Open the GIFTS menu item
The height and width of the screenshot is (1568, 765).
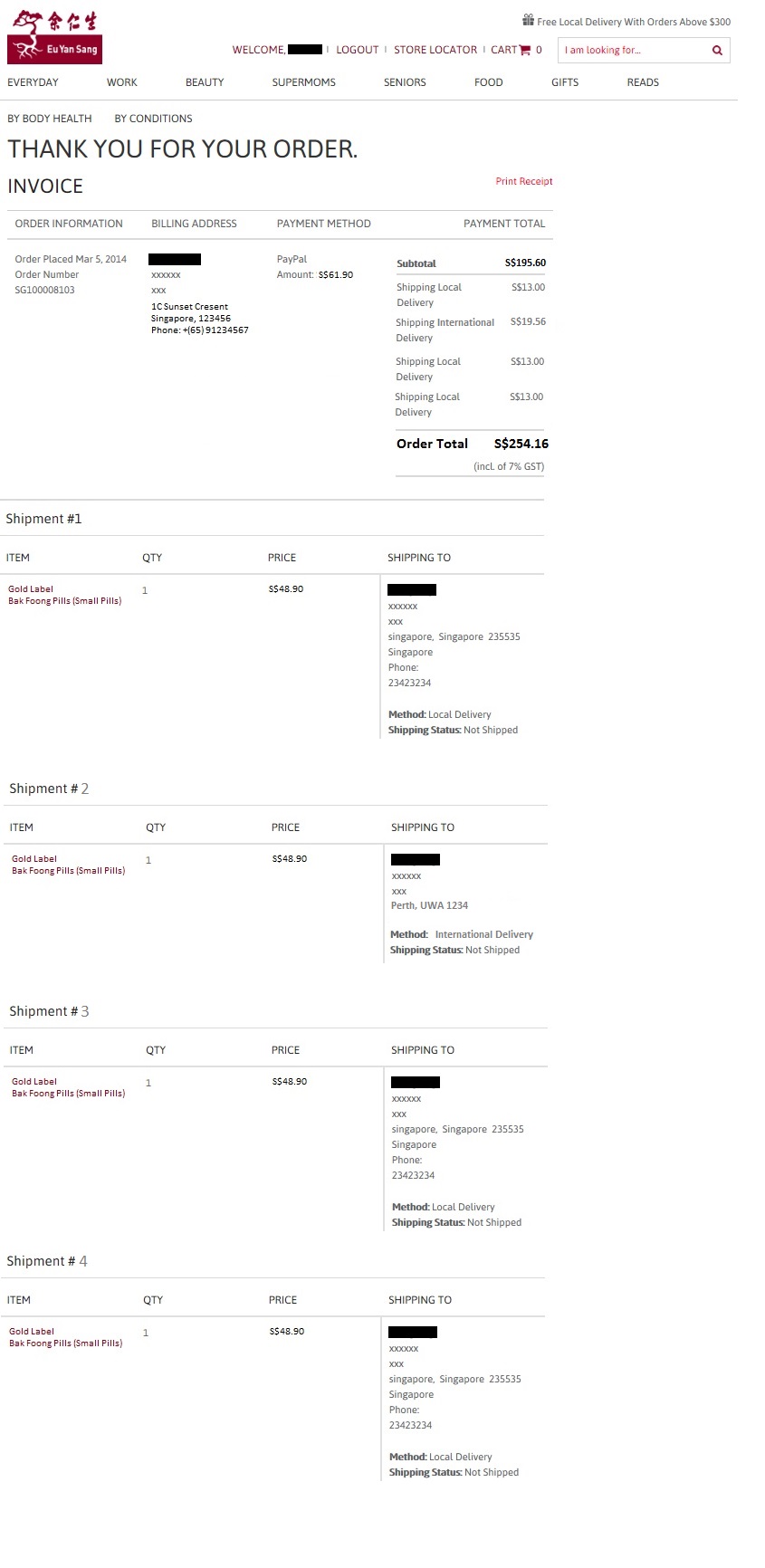(565, 82)
